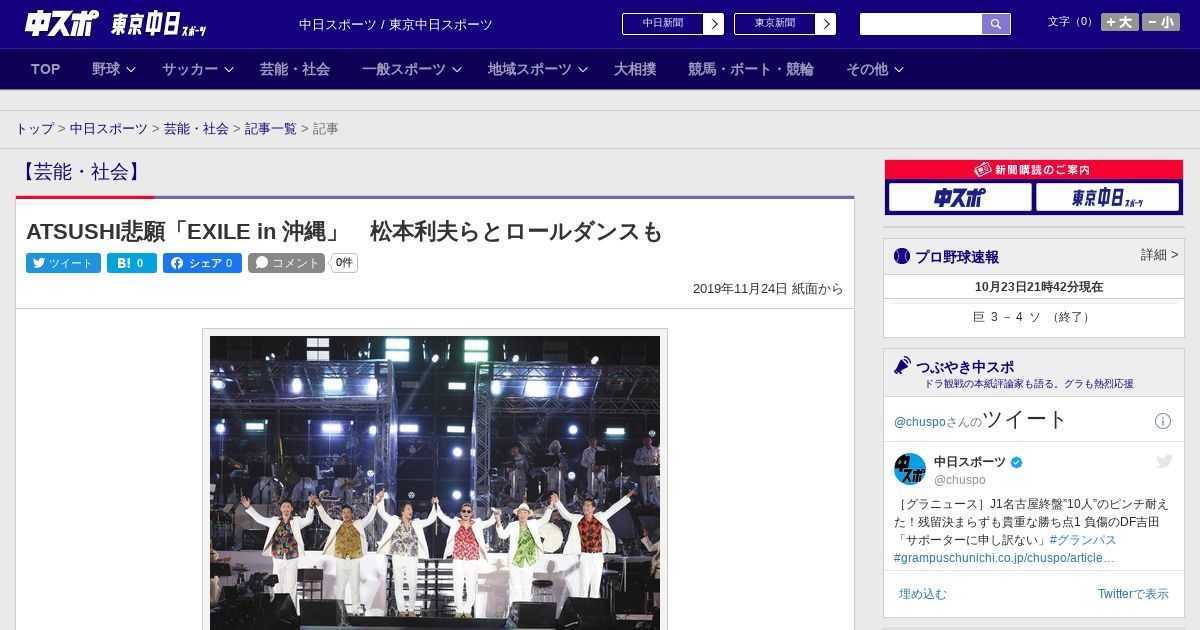Click the 【芸能・社会】 section heading
The height and width of the screenshot is (630, 1200).
81,172
